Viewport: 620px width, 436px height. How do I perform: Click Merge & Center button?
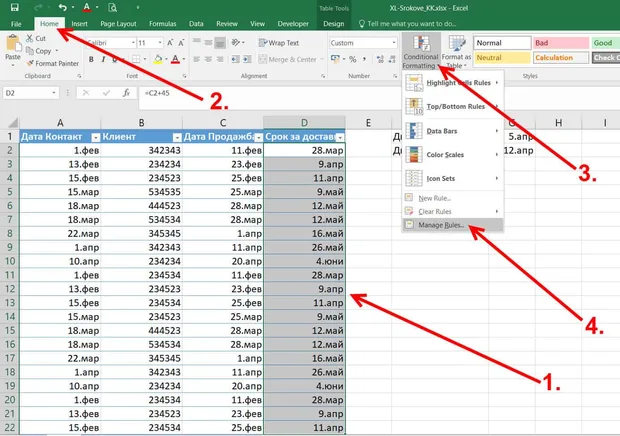(x=291, y=59)
